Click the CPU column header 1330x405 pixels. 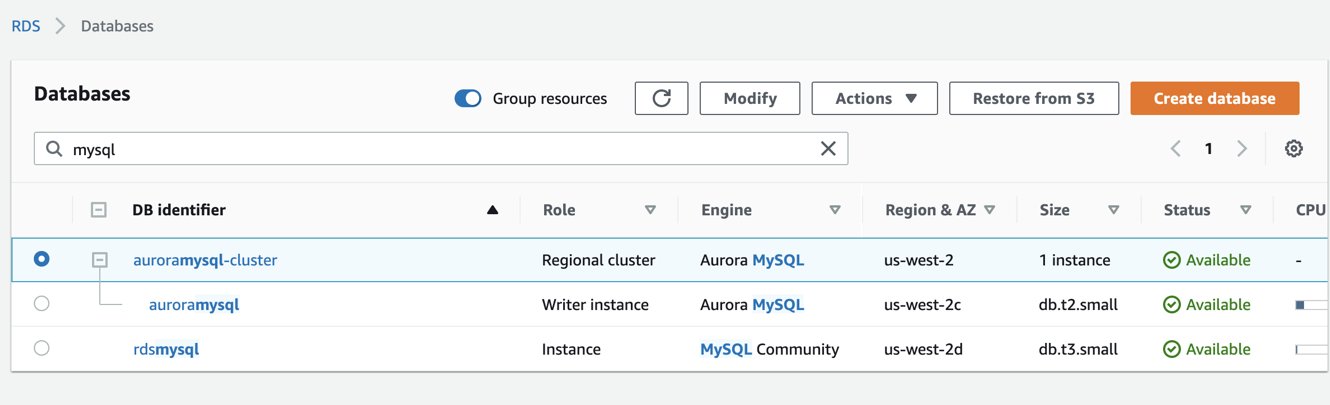[1310, 210]
